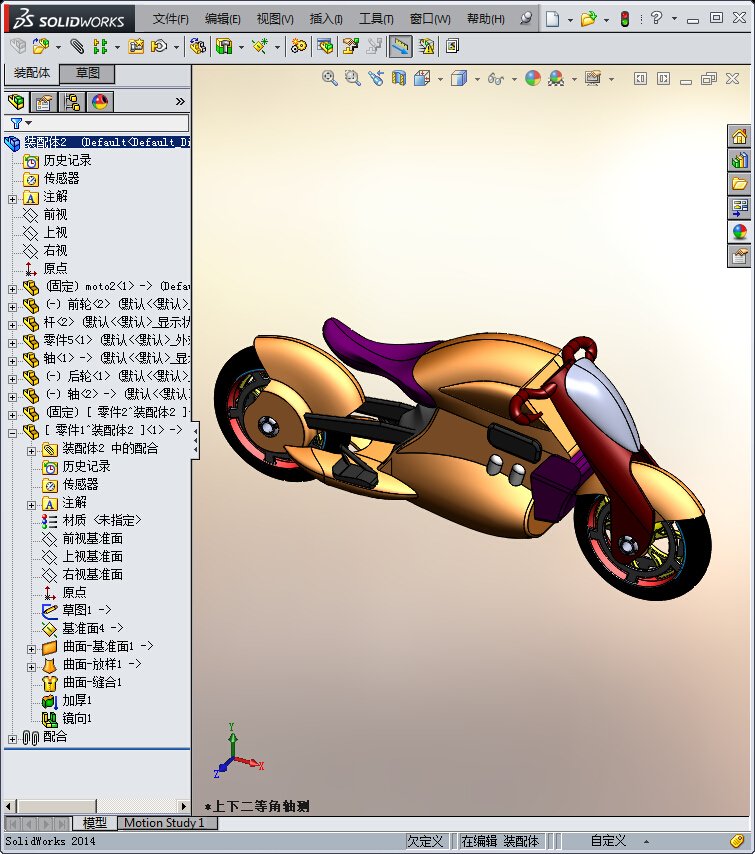This screenshot has height=854, width=755.
Task: Click the Interference Detection warning icon
Action: pos(427,47)
